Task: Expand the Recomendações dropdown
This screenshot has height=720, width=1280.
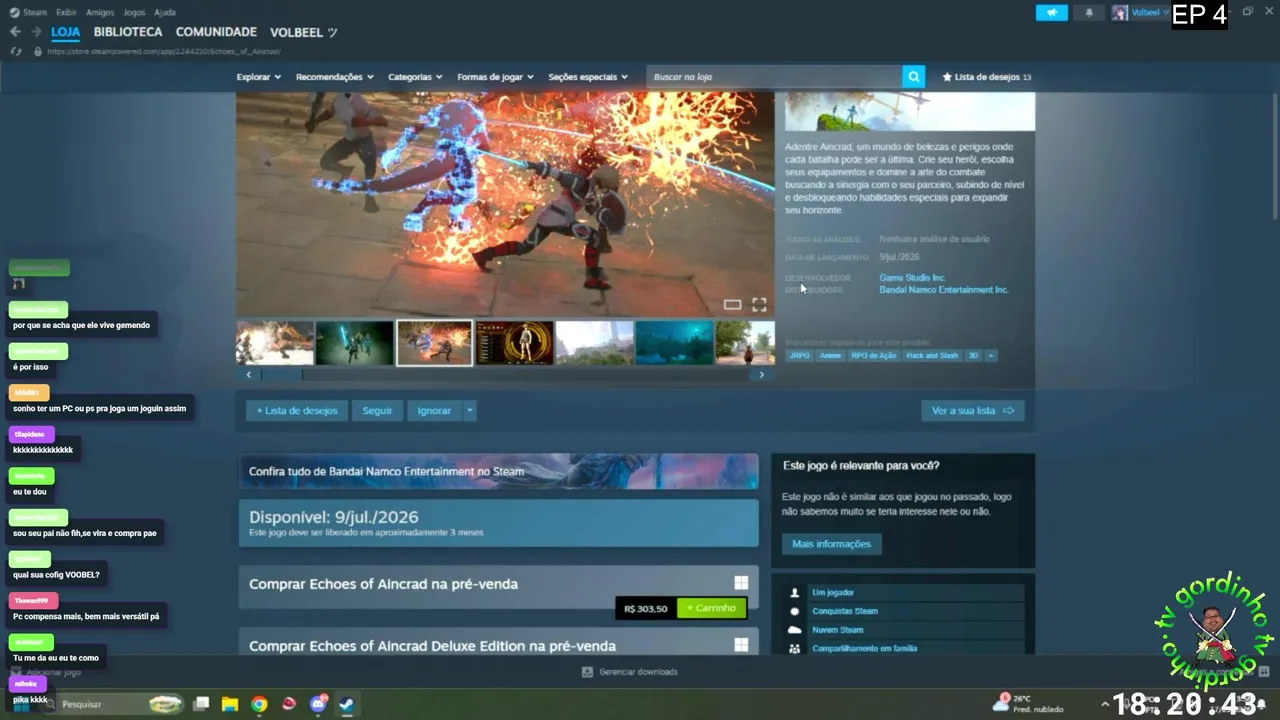Action: tap(335, 77)
